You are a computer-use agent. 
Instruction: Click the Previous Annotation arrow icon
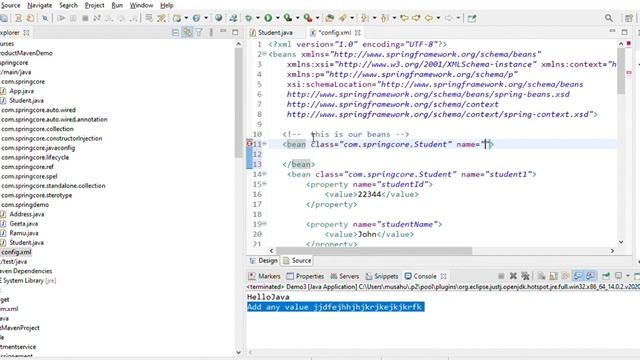(x=384, y=18)
